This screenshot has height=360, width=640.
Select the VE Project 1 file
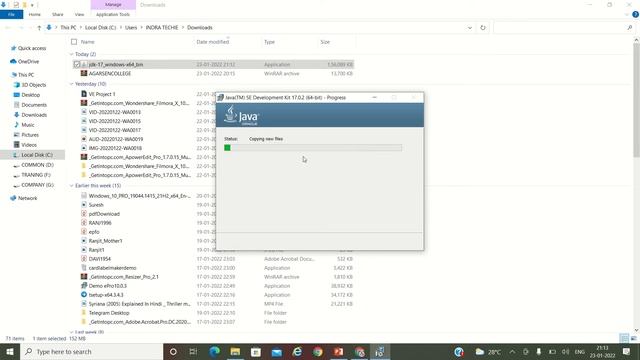pos(102,94)
